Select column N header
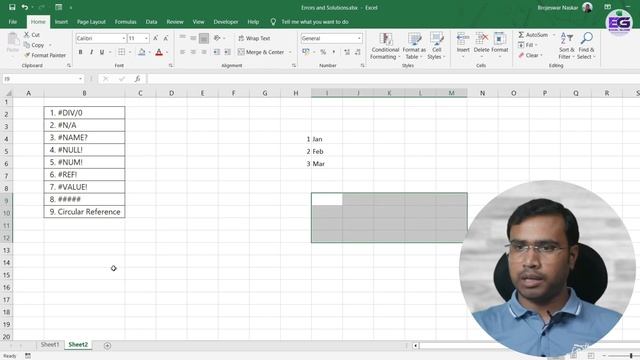Viewport: 640px width, 360px height. (x=482, y=93)
